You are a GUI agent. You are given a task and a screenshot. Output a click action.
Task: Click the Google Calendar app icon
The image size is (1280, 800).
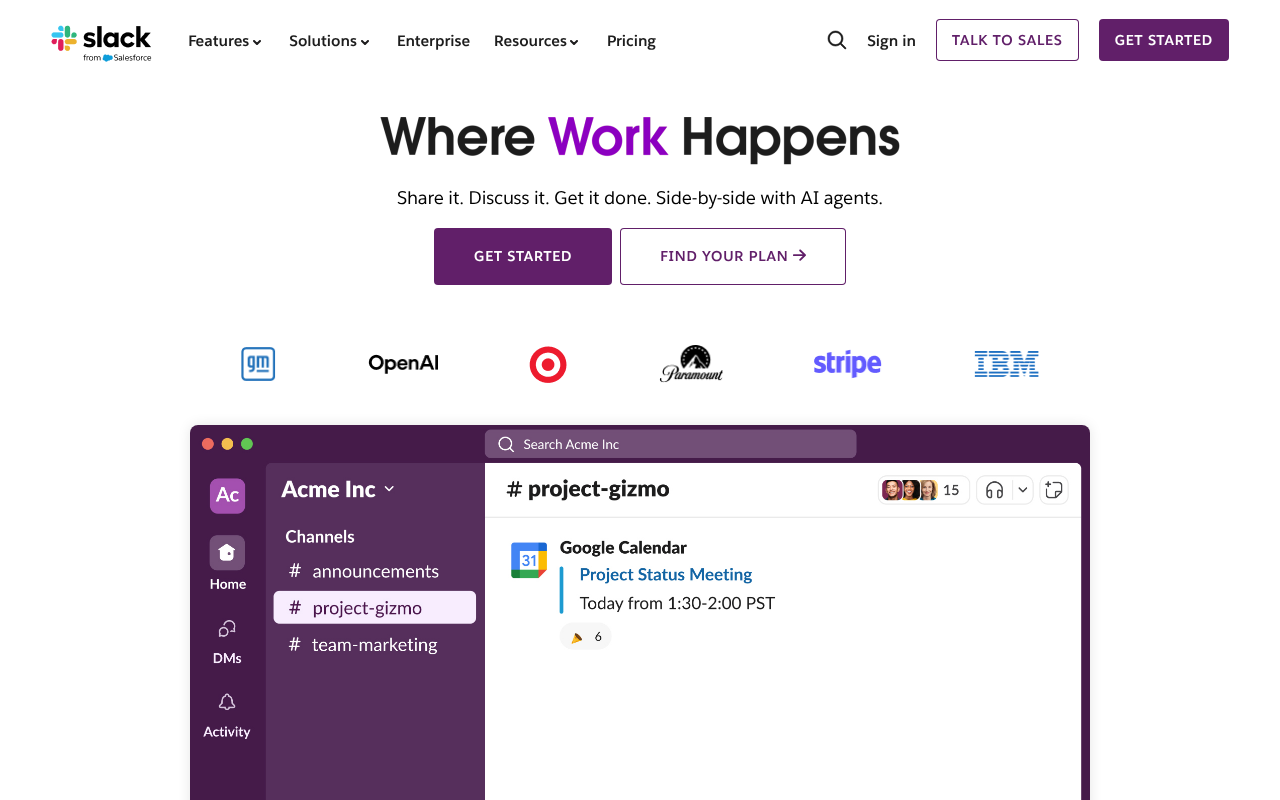point(529,560)
